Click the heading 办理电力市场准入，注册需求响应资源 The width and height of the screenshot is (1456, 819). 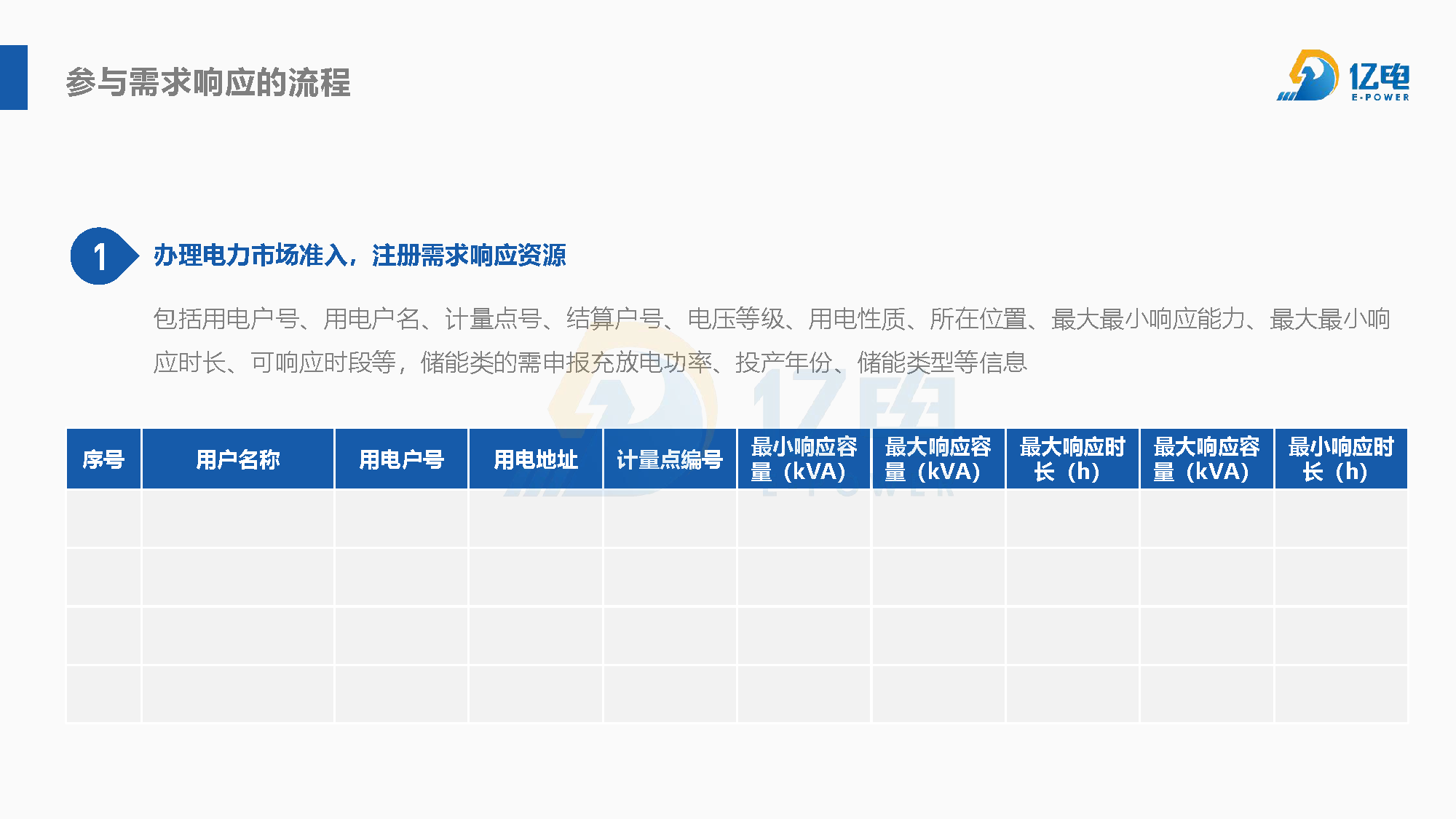click(x=360, y=256)
